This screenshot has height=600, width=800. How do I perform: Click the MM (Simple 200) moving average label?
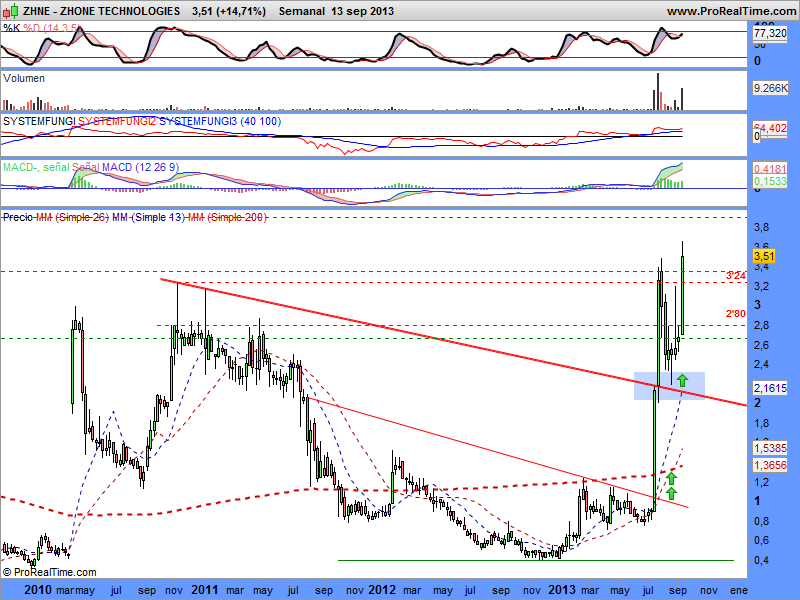pos(227,217)
